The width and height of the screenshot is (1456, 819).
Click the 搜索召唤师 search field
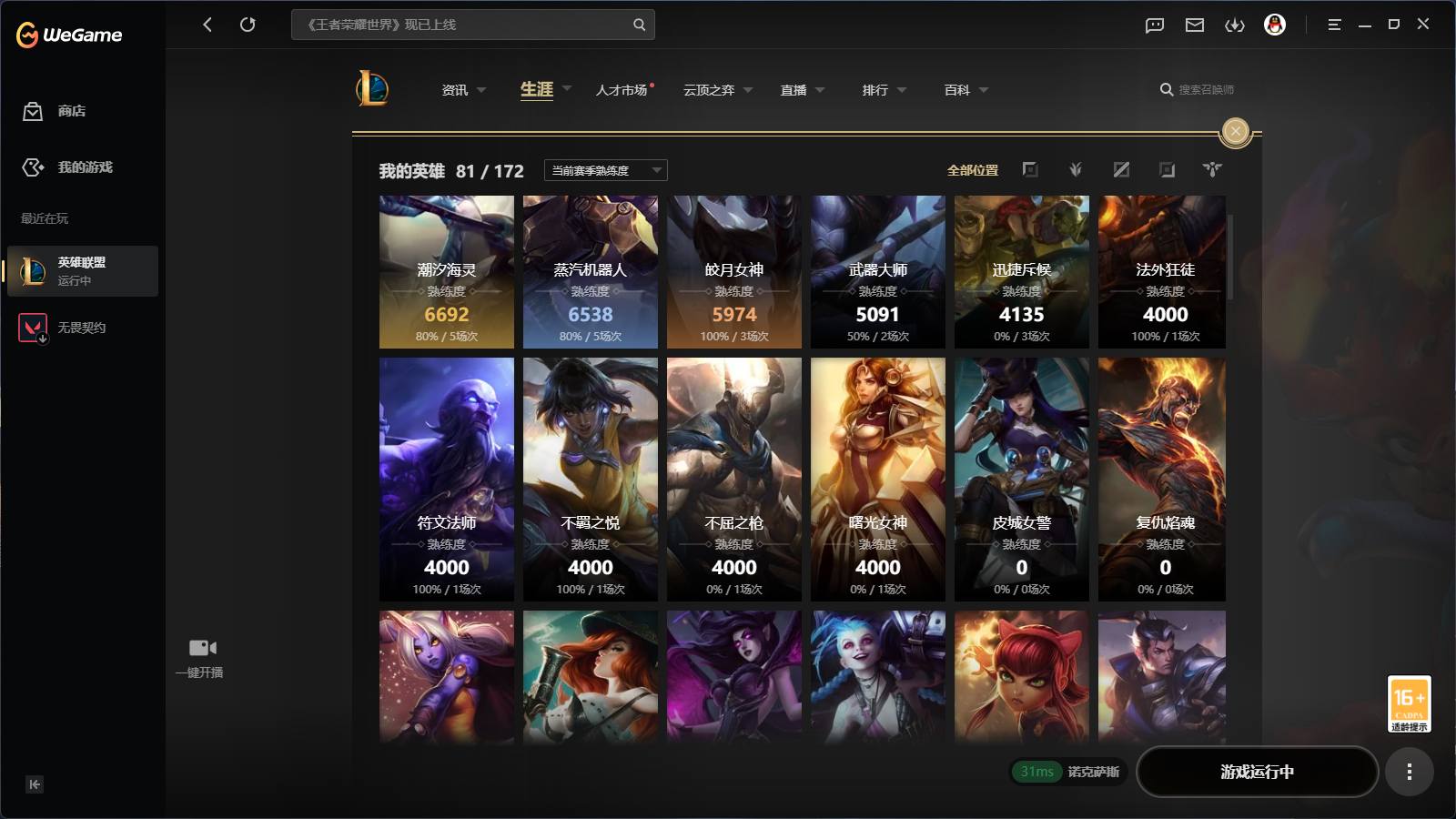tap(1207, 89)
